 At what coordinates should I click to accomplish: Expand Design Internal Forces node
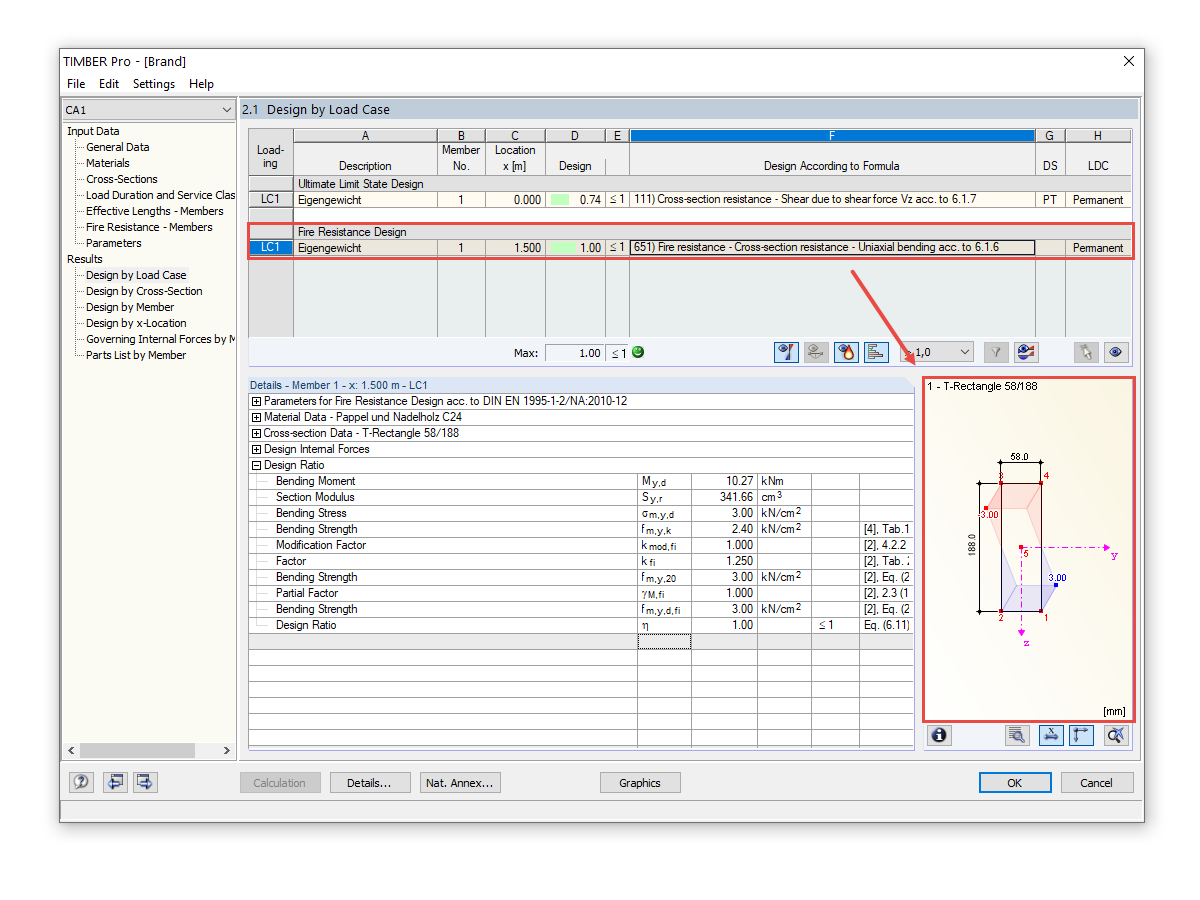click(257, 449)
